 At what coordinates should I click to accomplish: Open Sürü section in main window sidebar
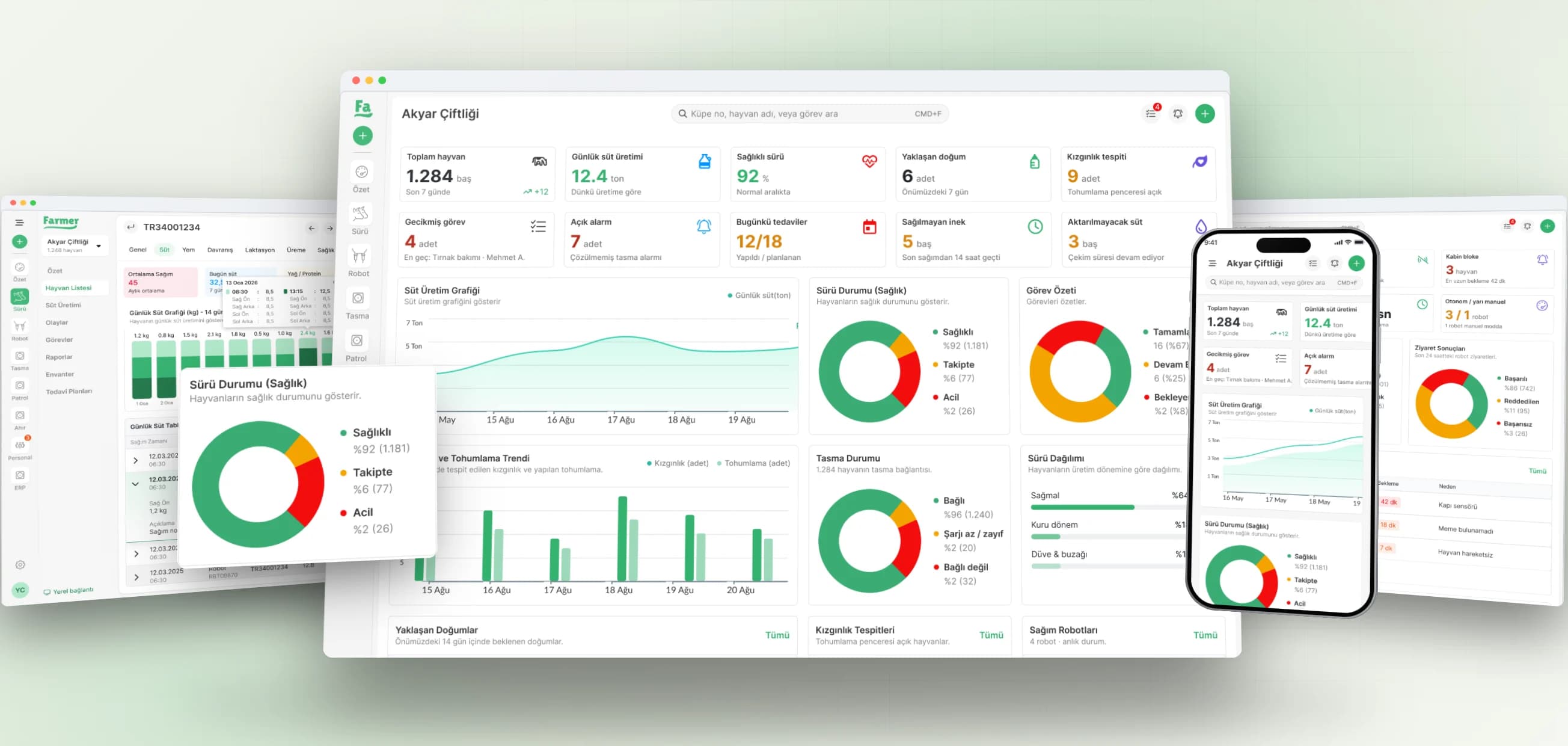pyautogui.click(x=360, y=219)
